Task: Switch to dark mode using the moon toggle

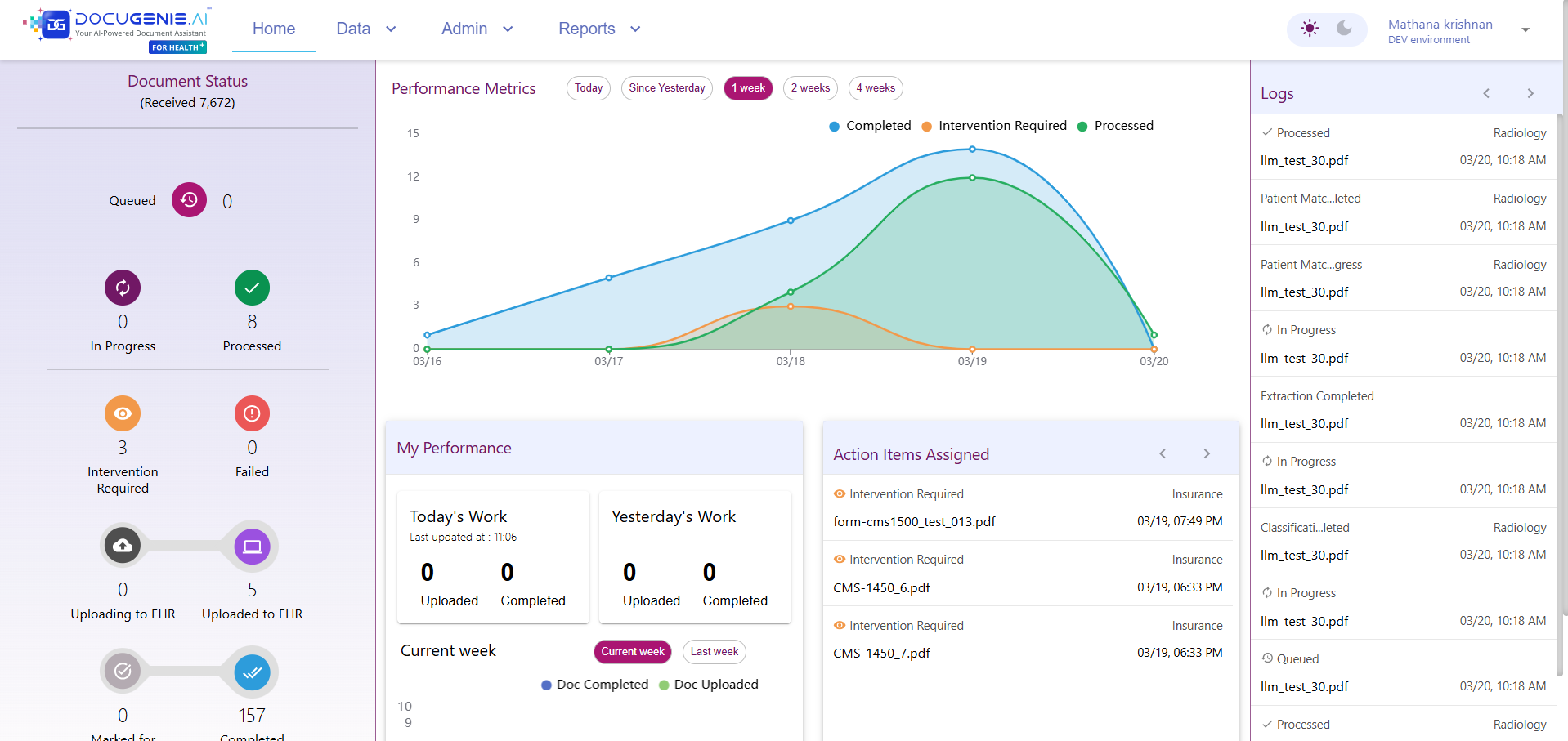Action: click(x=1344, y=29)
